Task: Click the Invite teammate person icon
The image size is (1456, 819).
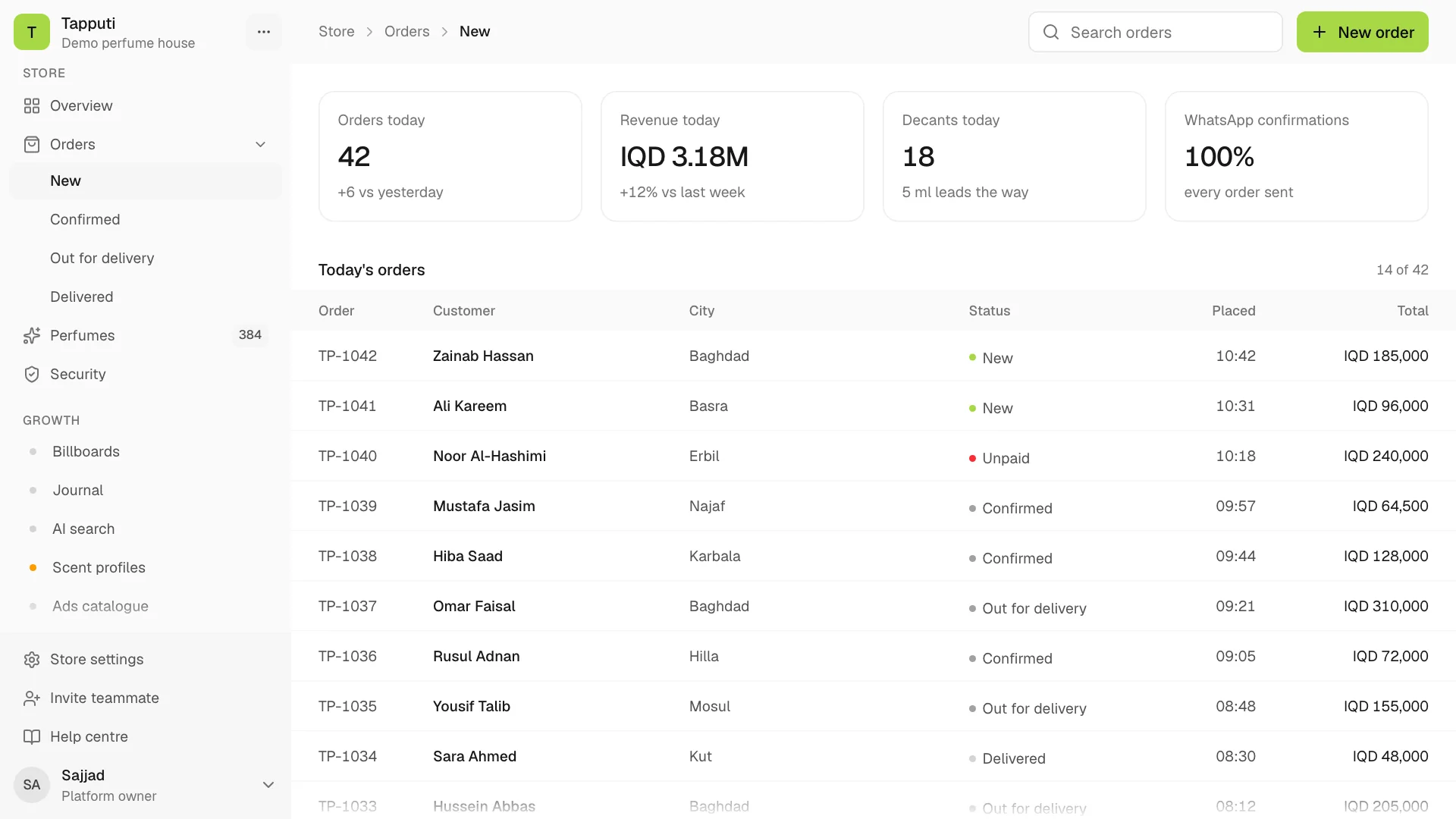Action: click(x=32, y=698)
